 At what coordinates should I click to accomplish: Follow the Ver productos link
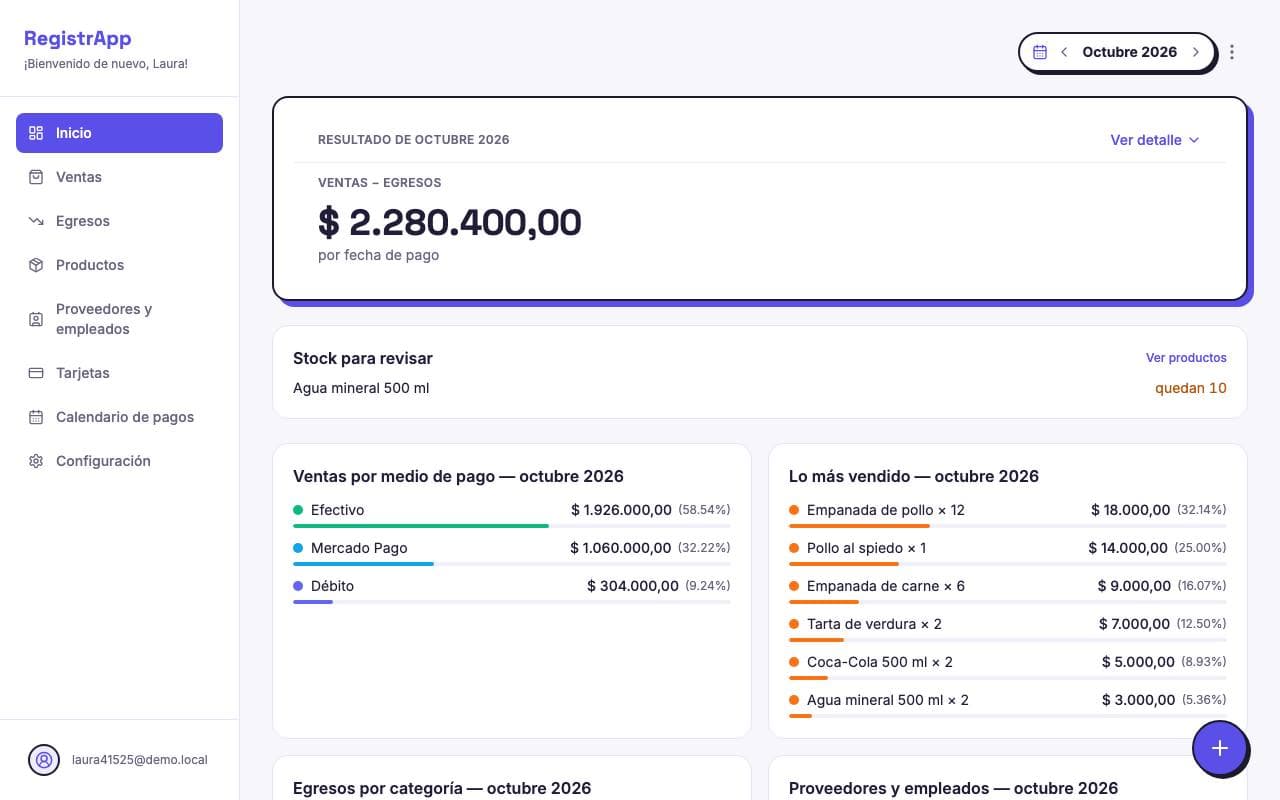[x=1186, y=358]
